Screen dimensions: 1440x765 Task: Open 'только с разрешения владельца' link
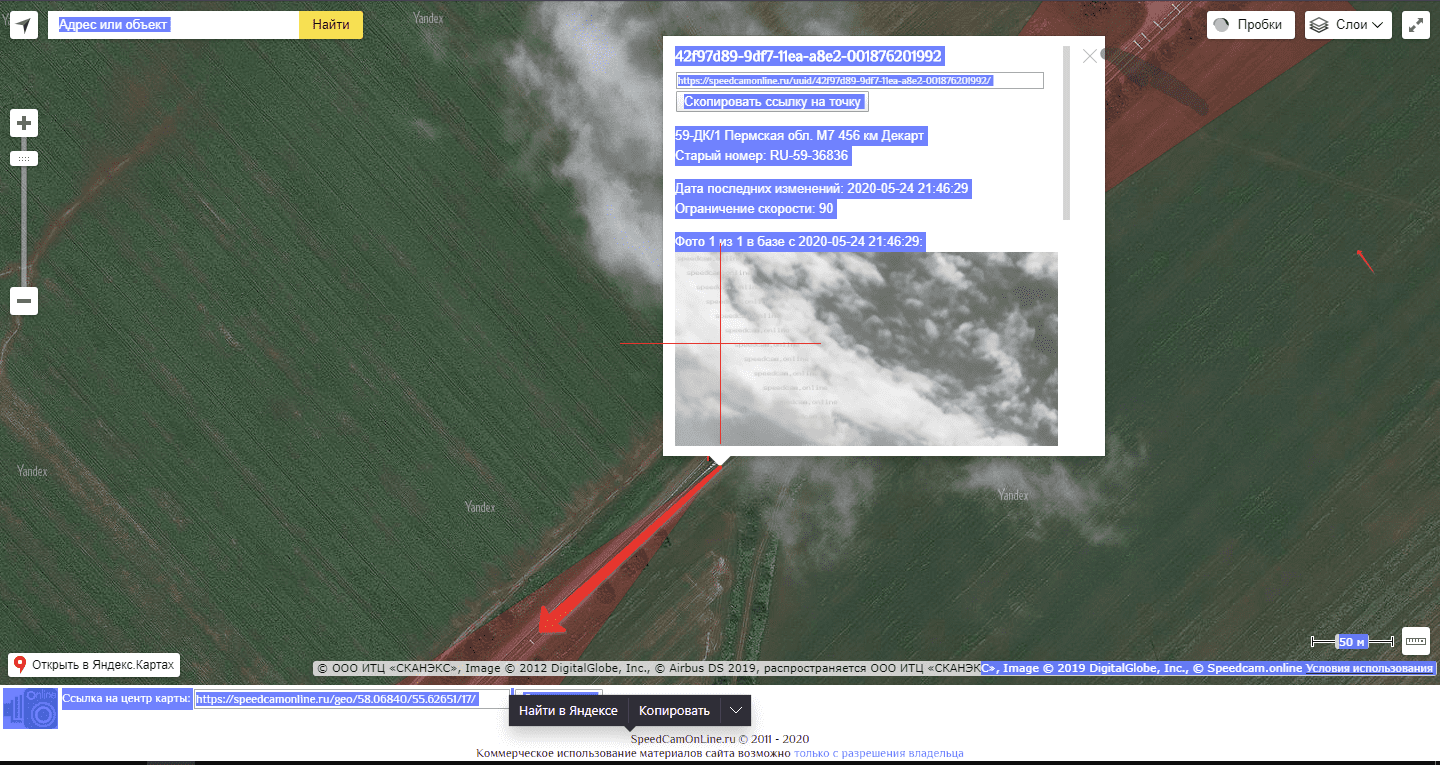point(879,753)
